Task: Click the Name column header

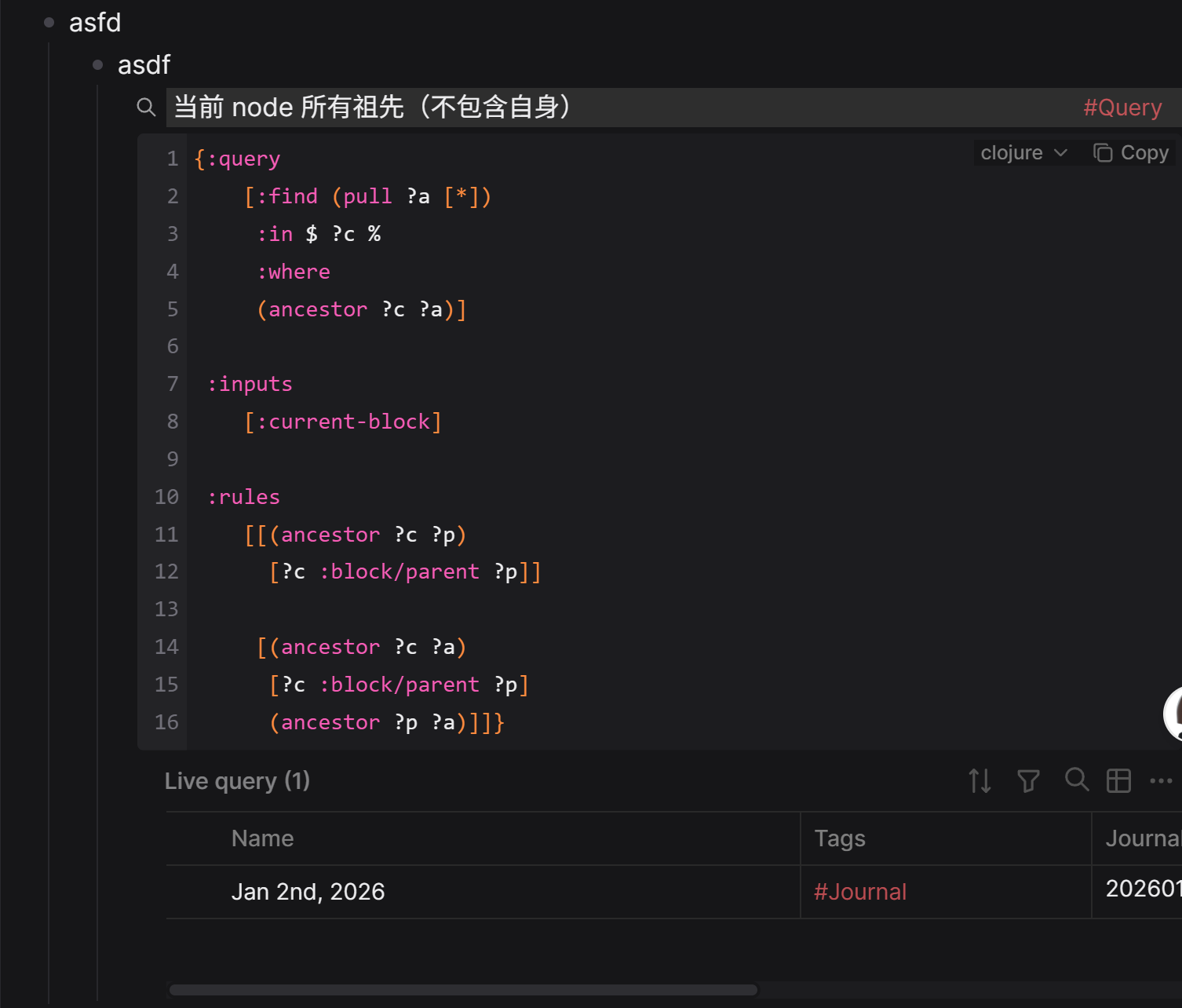Action: click(262, 838)
